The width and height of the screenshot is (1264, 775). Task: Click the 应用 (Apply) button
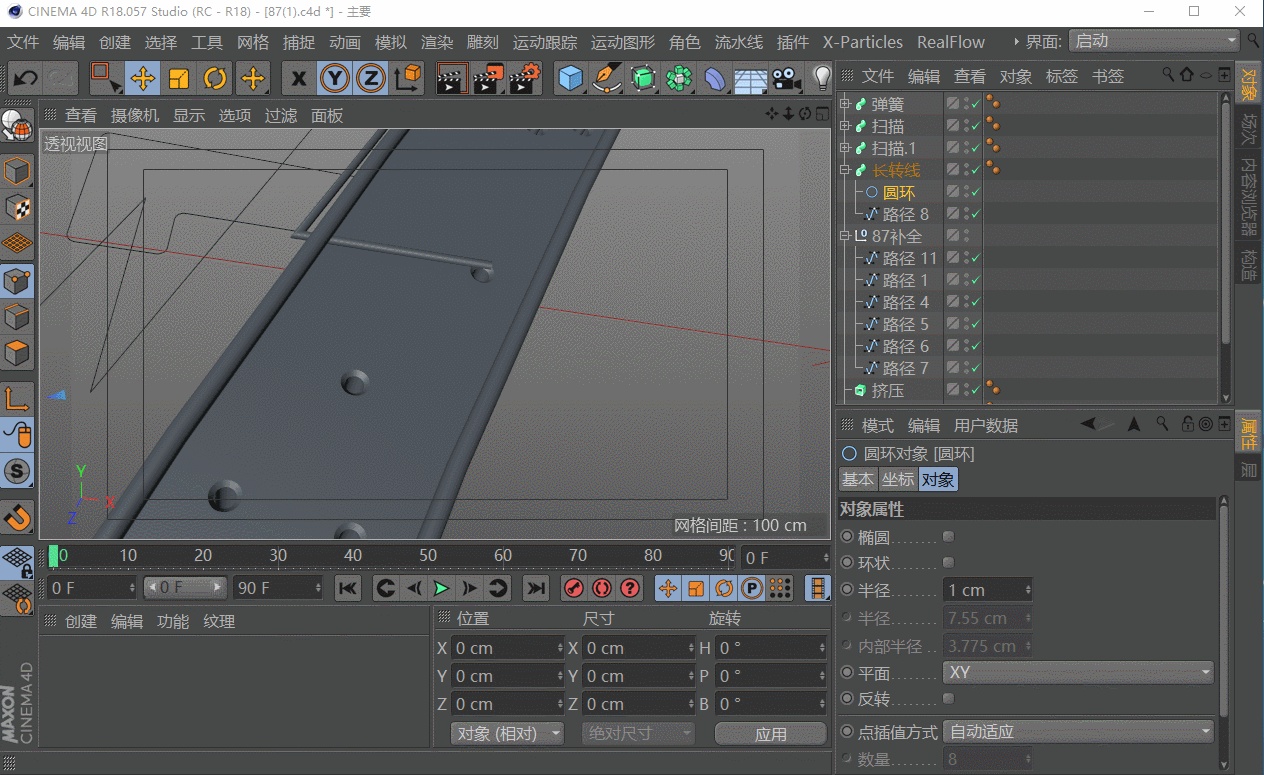pyautogui.click(x=770, y=734)
